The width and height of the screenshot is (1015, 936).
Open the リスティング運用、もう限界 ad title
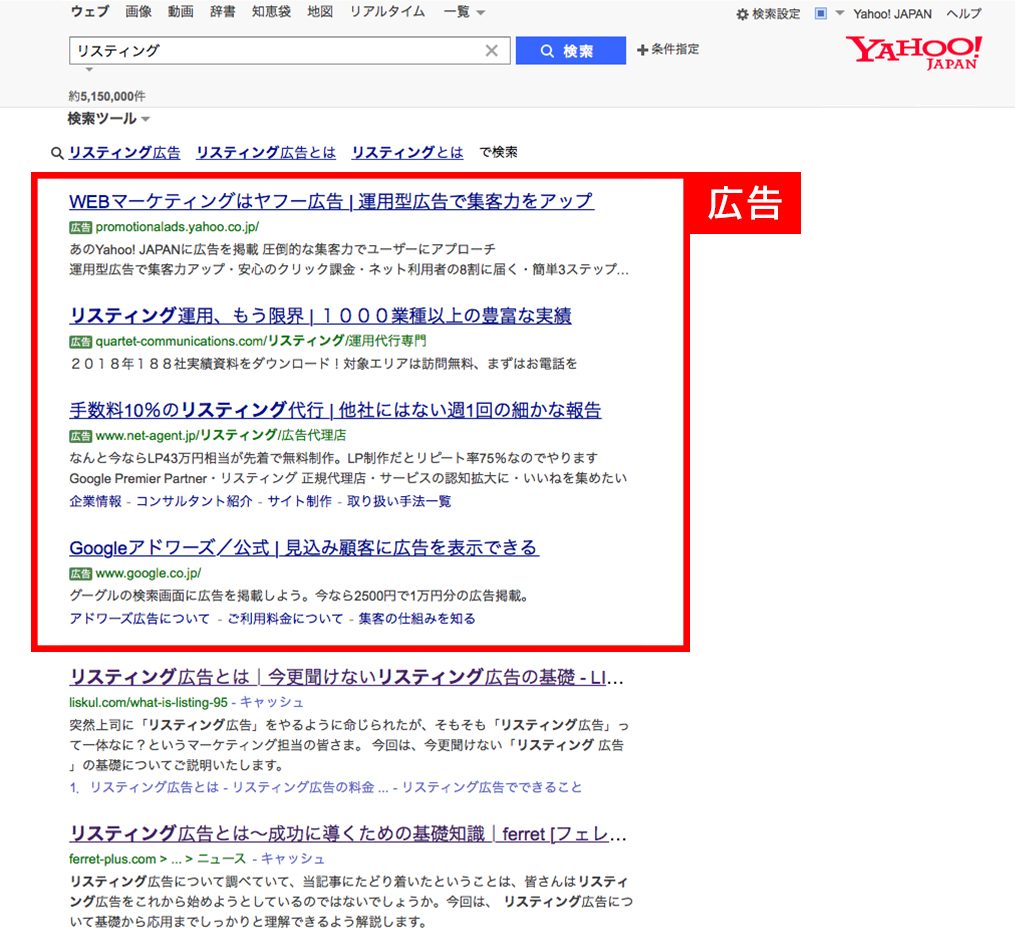(x=320, y=316)
